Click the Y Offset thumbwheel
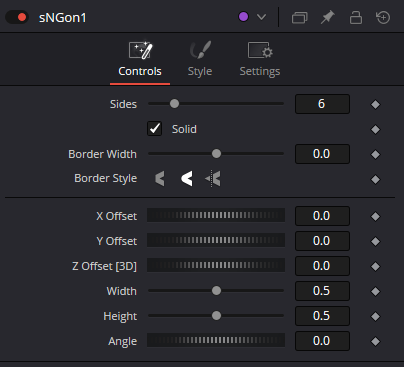 216,240
